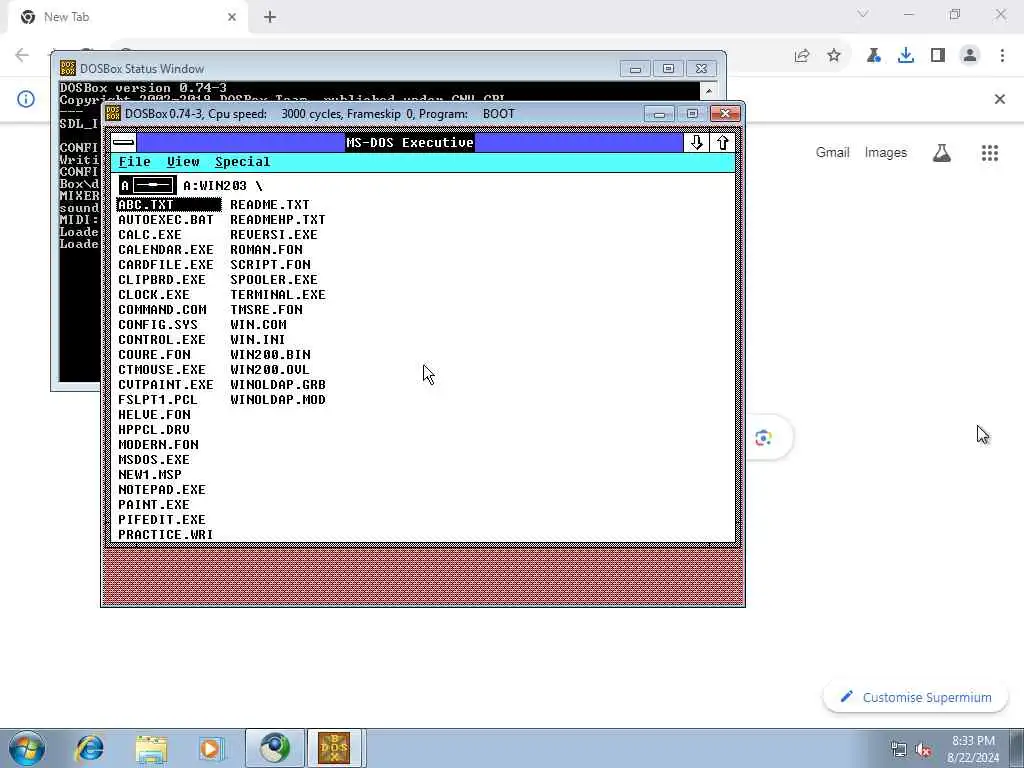Viewport: 1024px width, 768px height.
Task: Select READMEHP.TXT file
Action: coord(278,220)
